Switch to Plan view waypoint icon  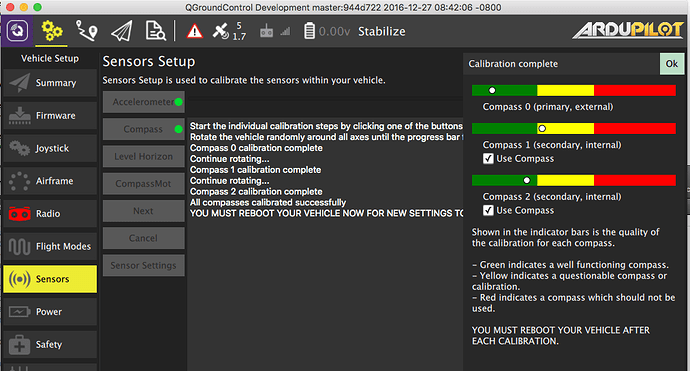point(86,31)
